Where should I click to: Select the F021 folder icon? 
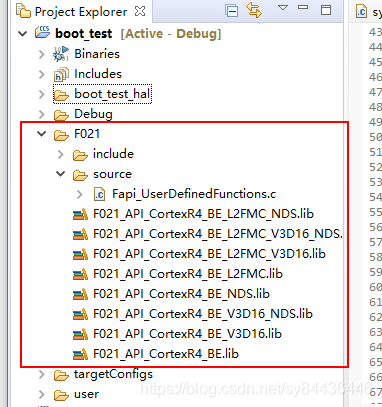coord(61,135)
